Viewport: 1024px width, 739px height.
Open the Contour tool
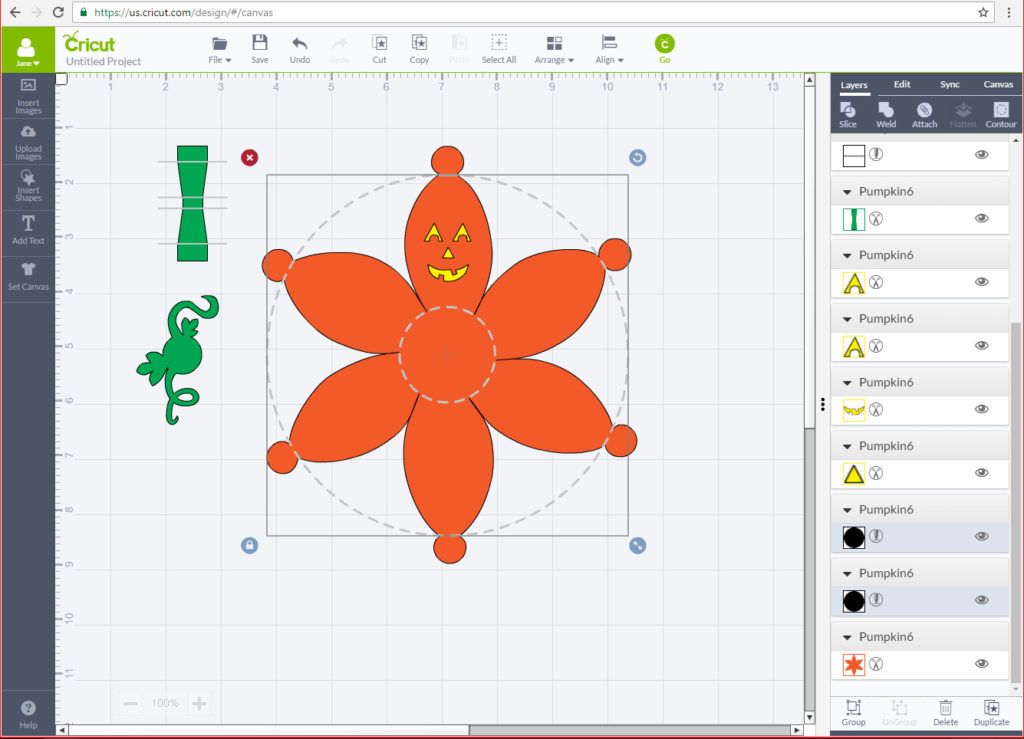(1000, 111)
